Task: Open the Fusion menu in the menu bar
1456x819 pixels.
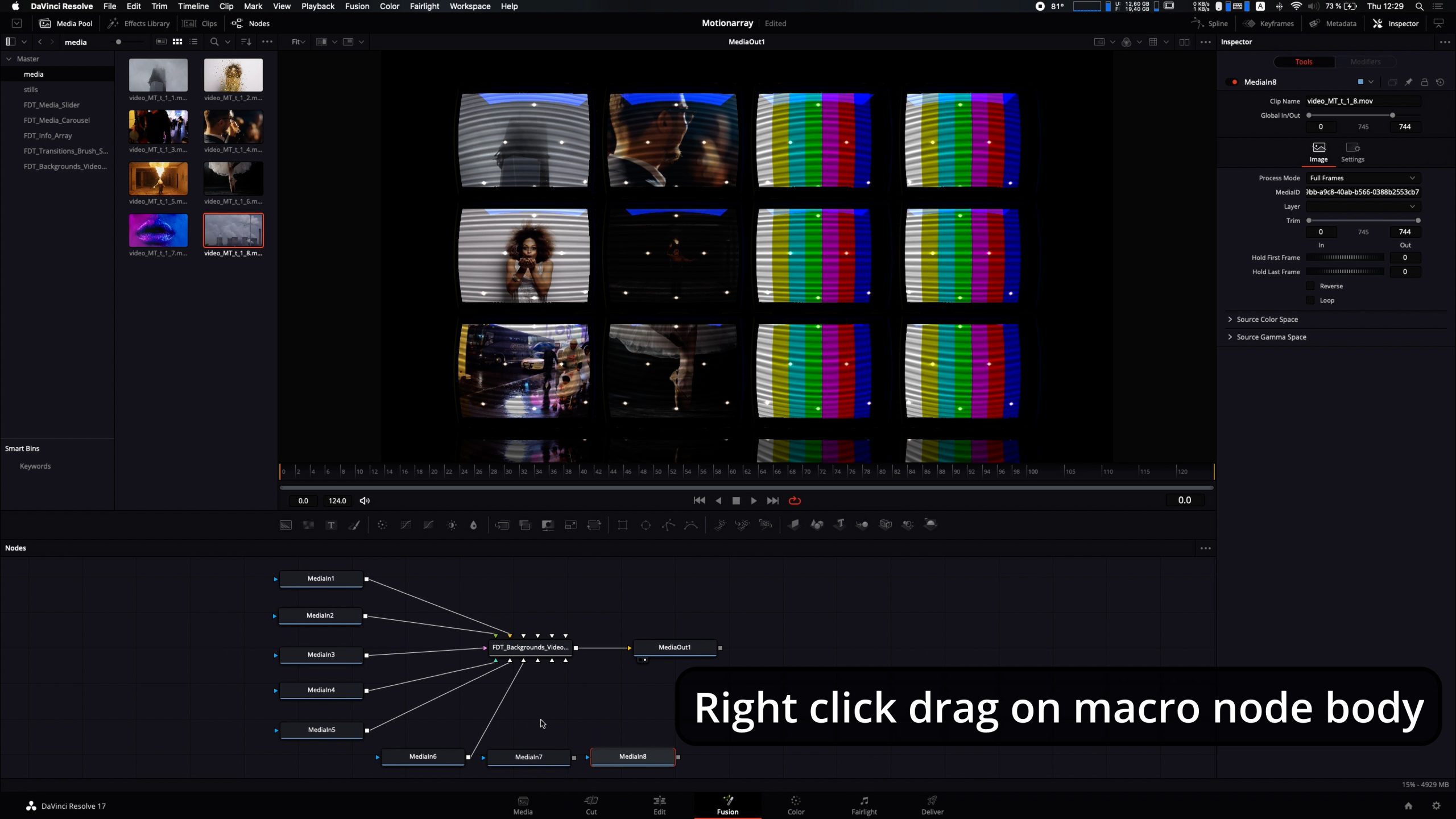Action: (357, 6)
